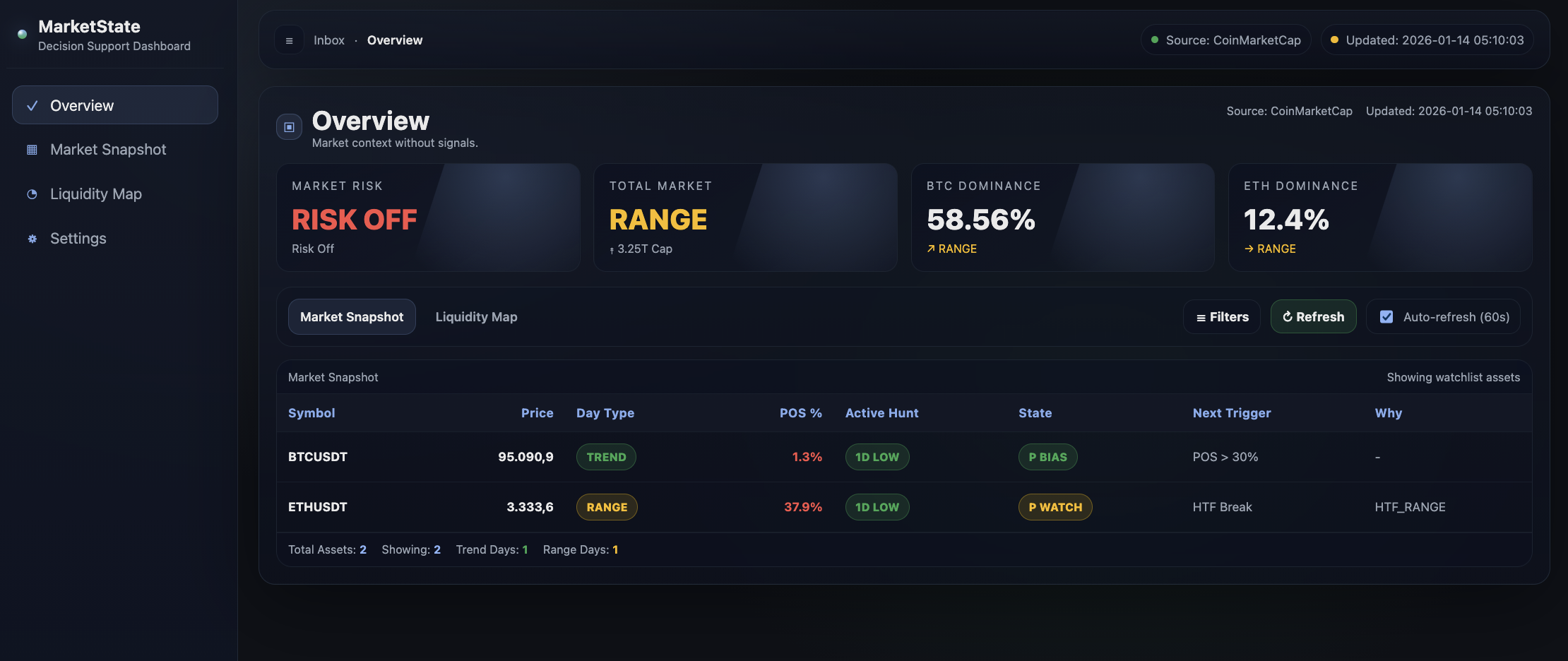Click the Refresh button
Viewport: 1568px width, 661px height.
coord(1313,316)
